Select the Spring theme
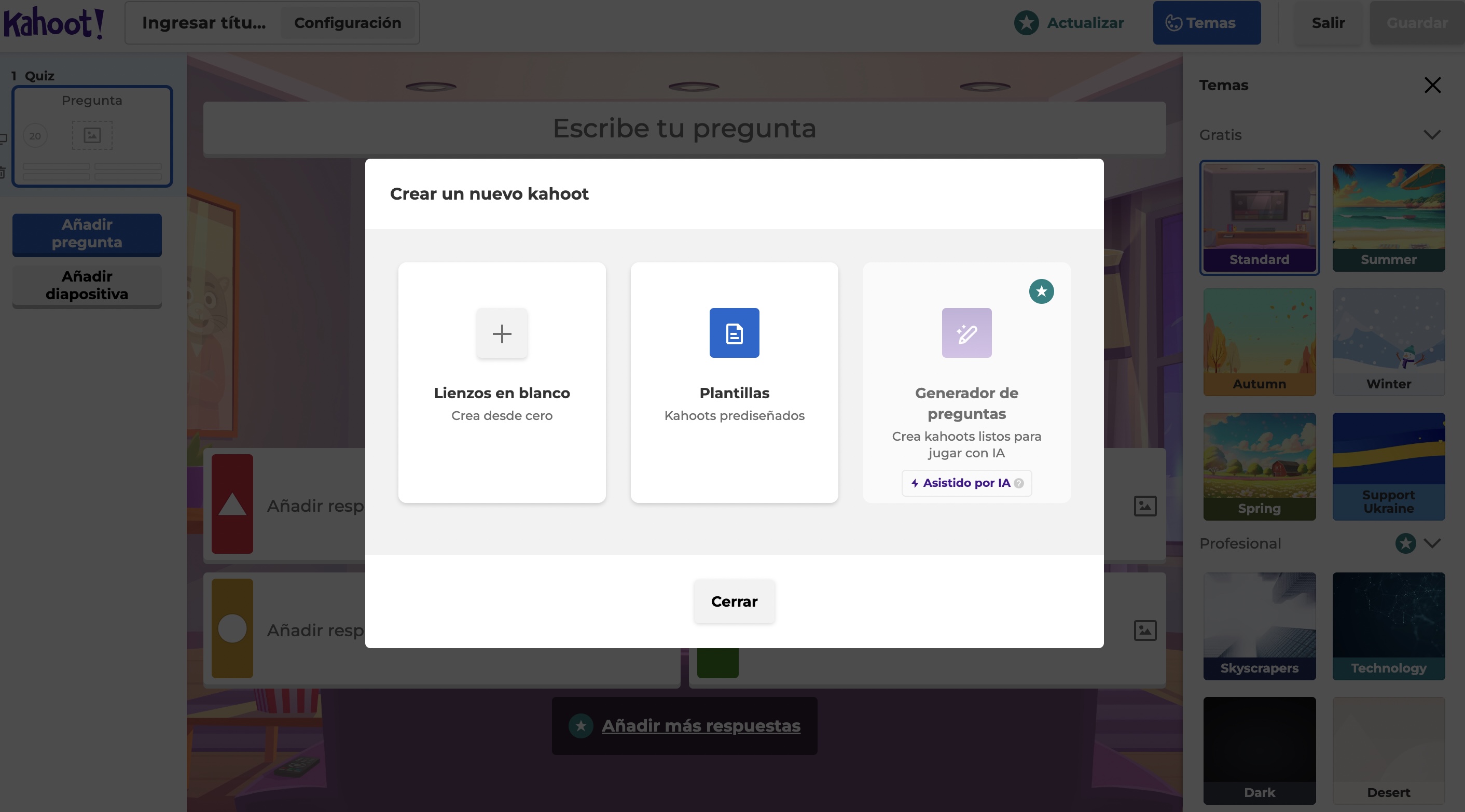 tap(1259, 466)
